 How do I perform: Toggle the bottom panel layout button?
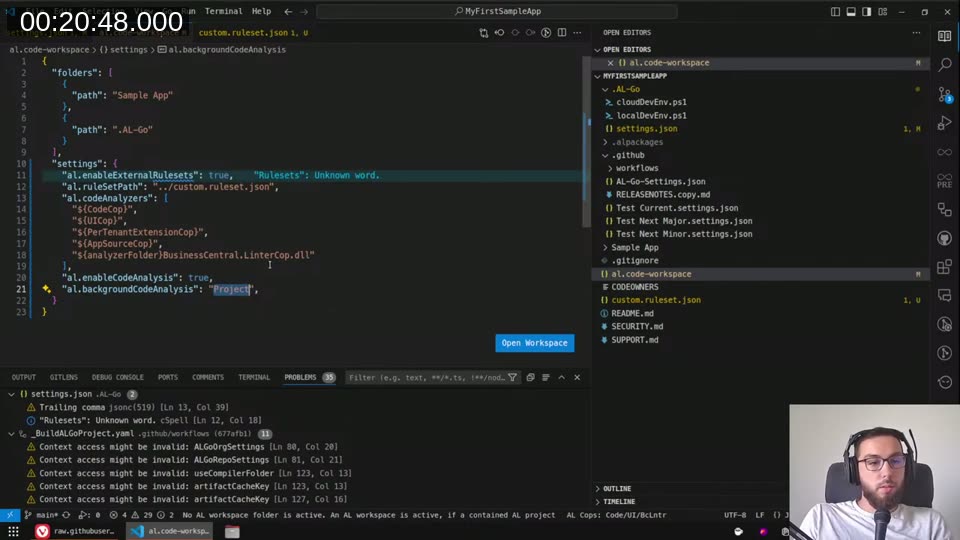click(851, 12)
